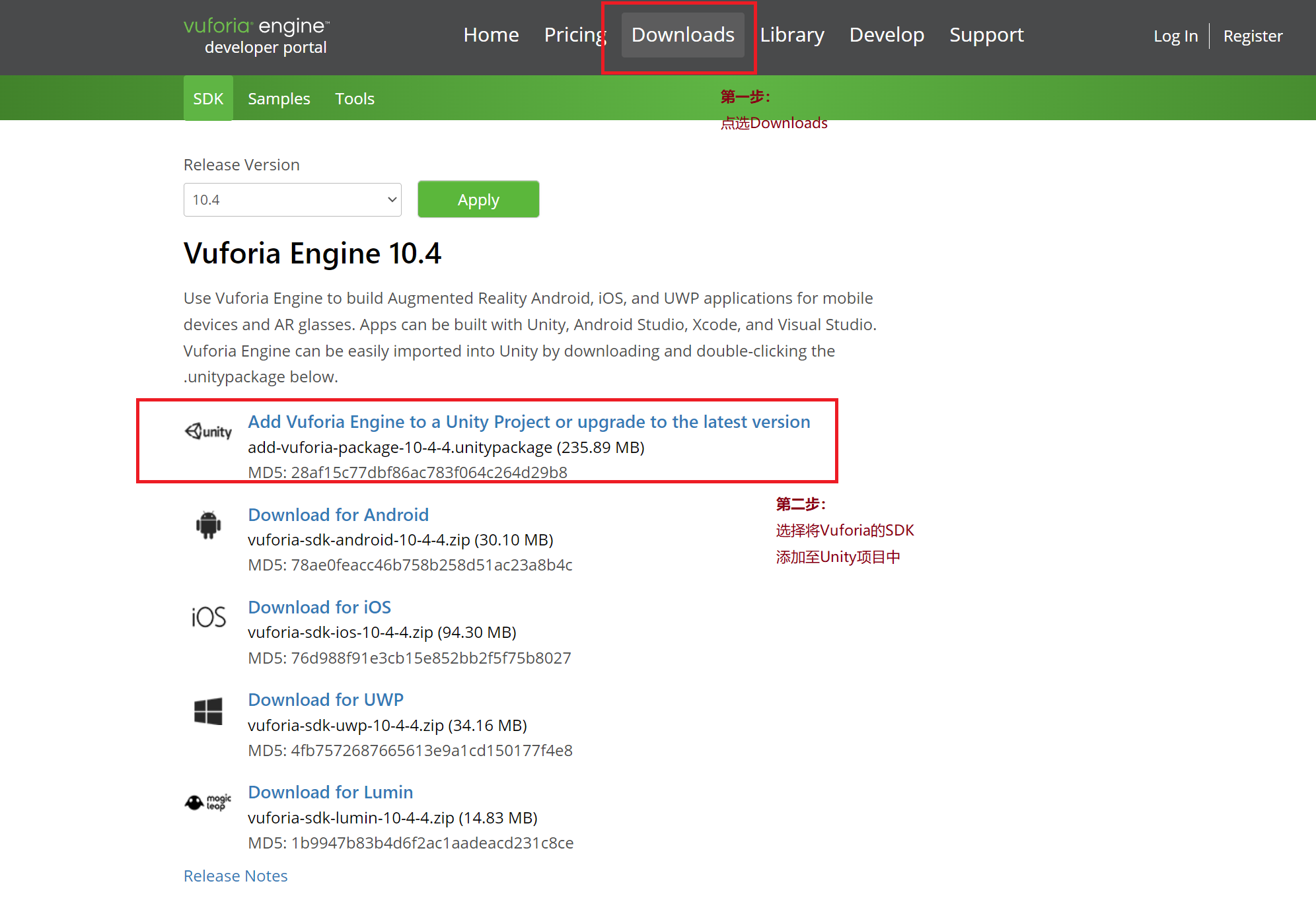Open the Support page
Image resolution: width=1316 pixels, height=904 pixels.
(986, 34)
